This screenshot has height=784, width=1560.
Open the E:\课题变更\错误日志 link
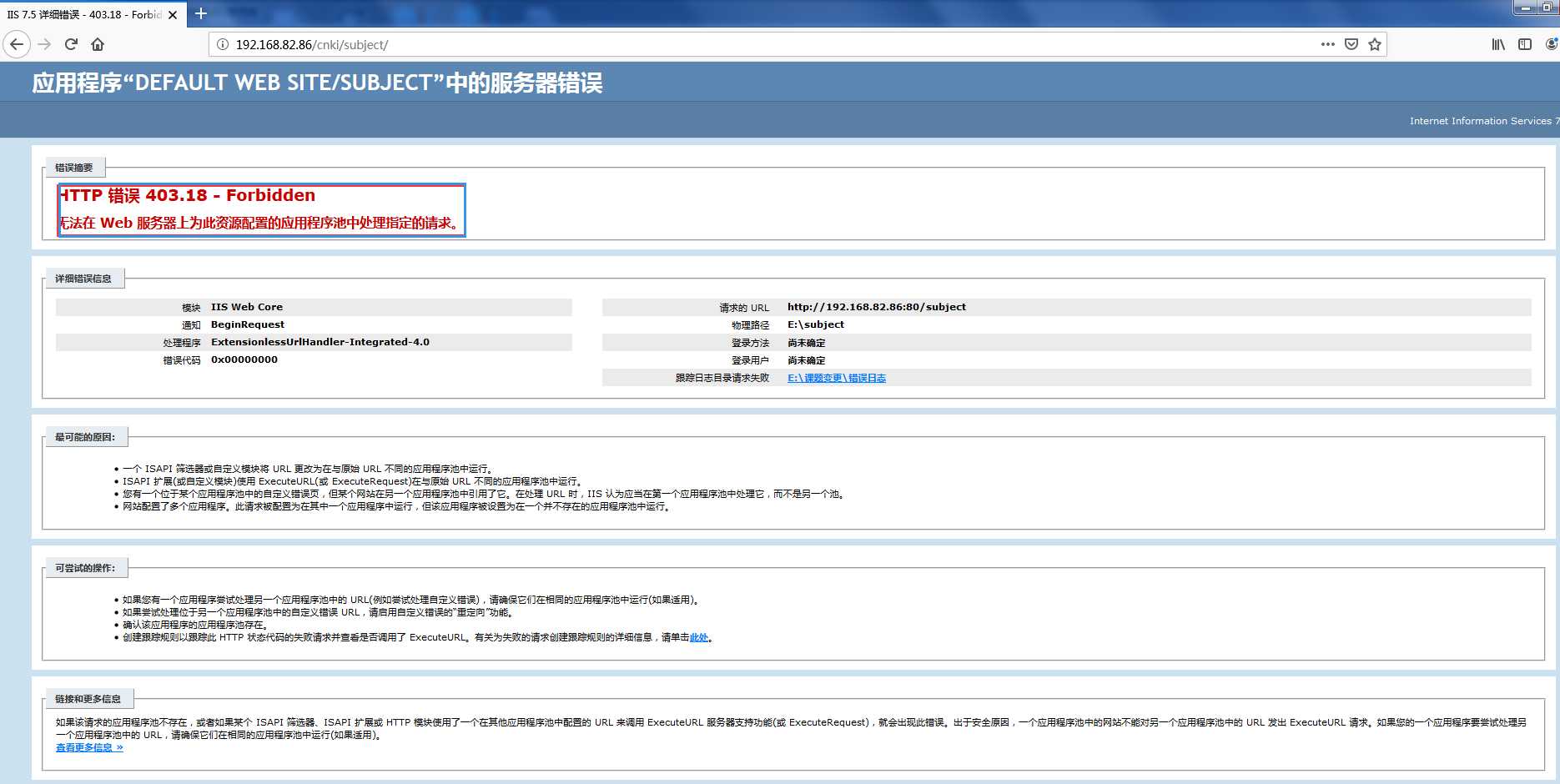(837, 378)
